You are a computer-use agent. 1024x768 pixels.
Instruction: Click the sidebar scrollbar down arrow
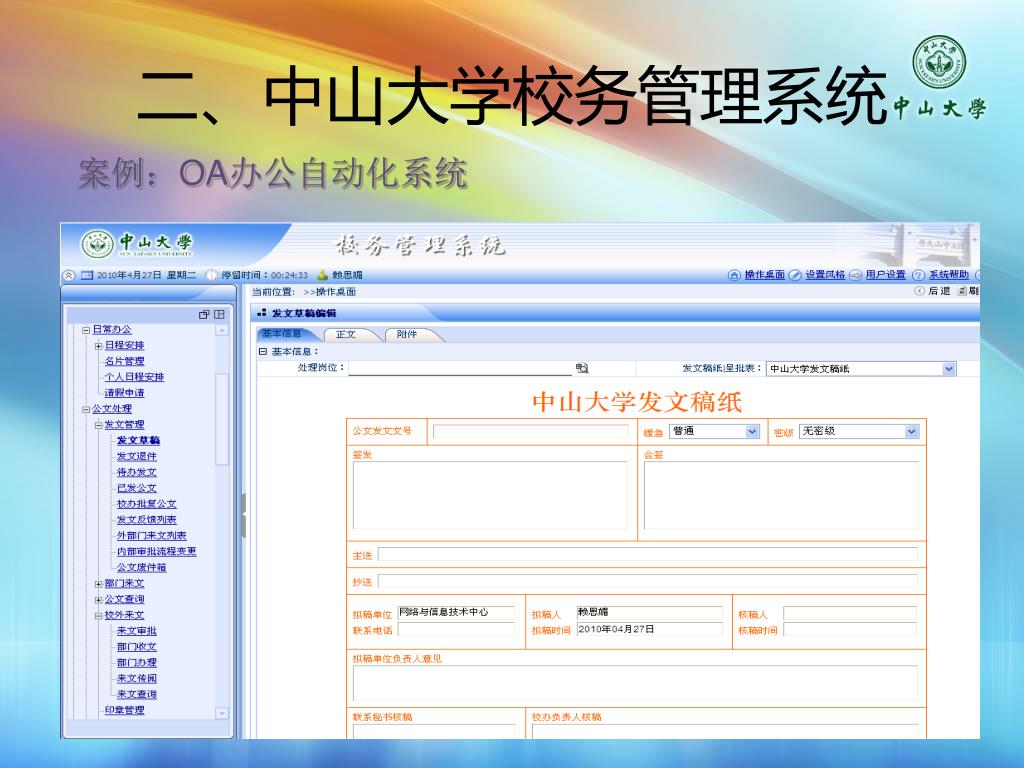[222, 713]
